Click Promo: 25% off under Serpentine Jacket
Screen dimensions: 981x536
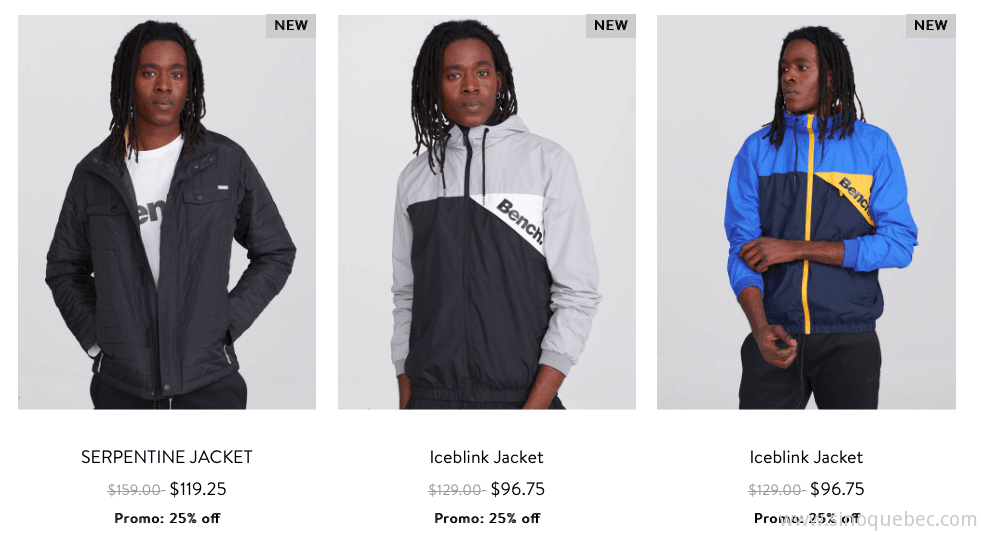coord(167,518)
